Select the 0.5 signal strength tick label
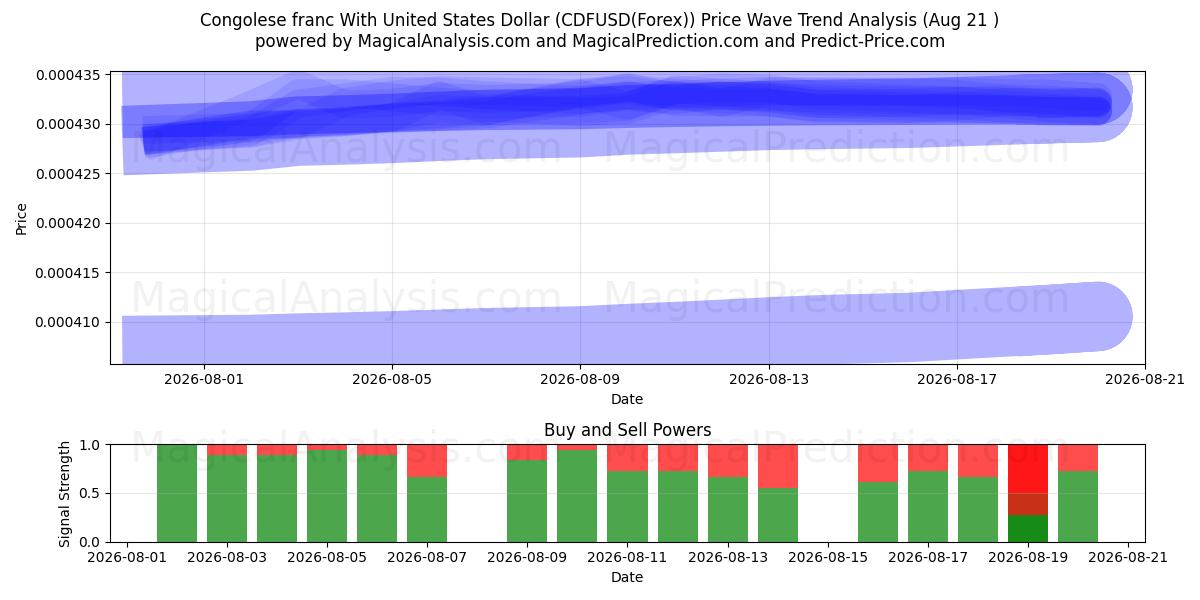1200x600 pixels. 91,493
